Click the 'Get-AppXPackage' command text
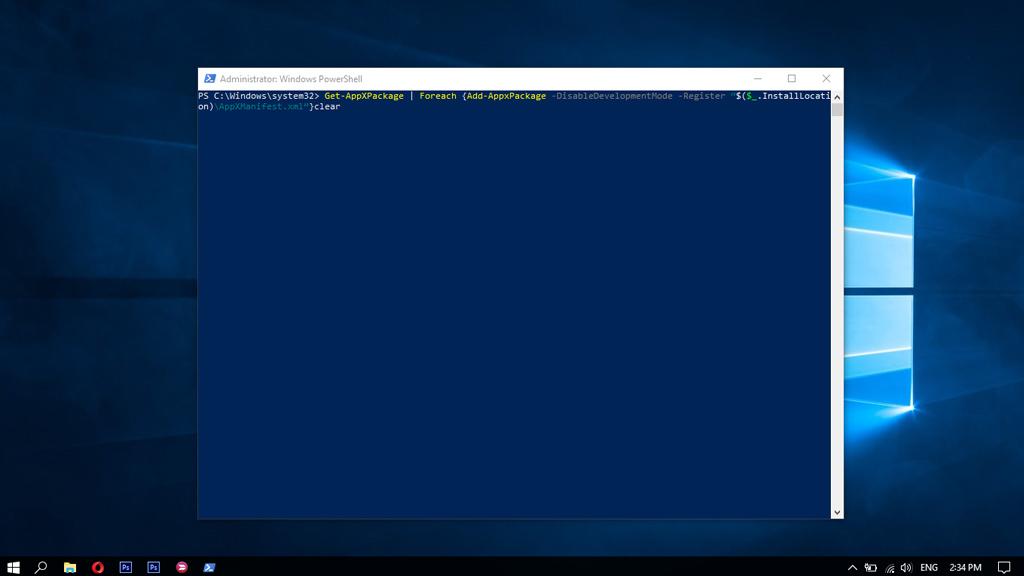1024x576 pixels. point(364,96)
